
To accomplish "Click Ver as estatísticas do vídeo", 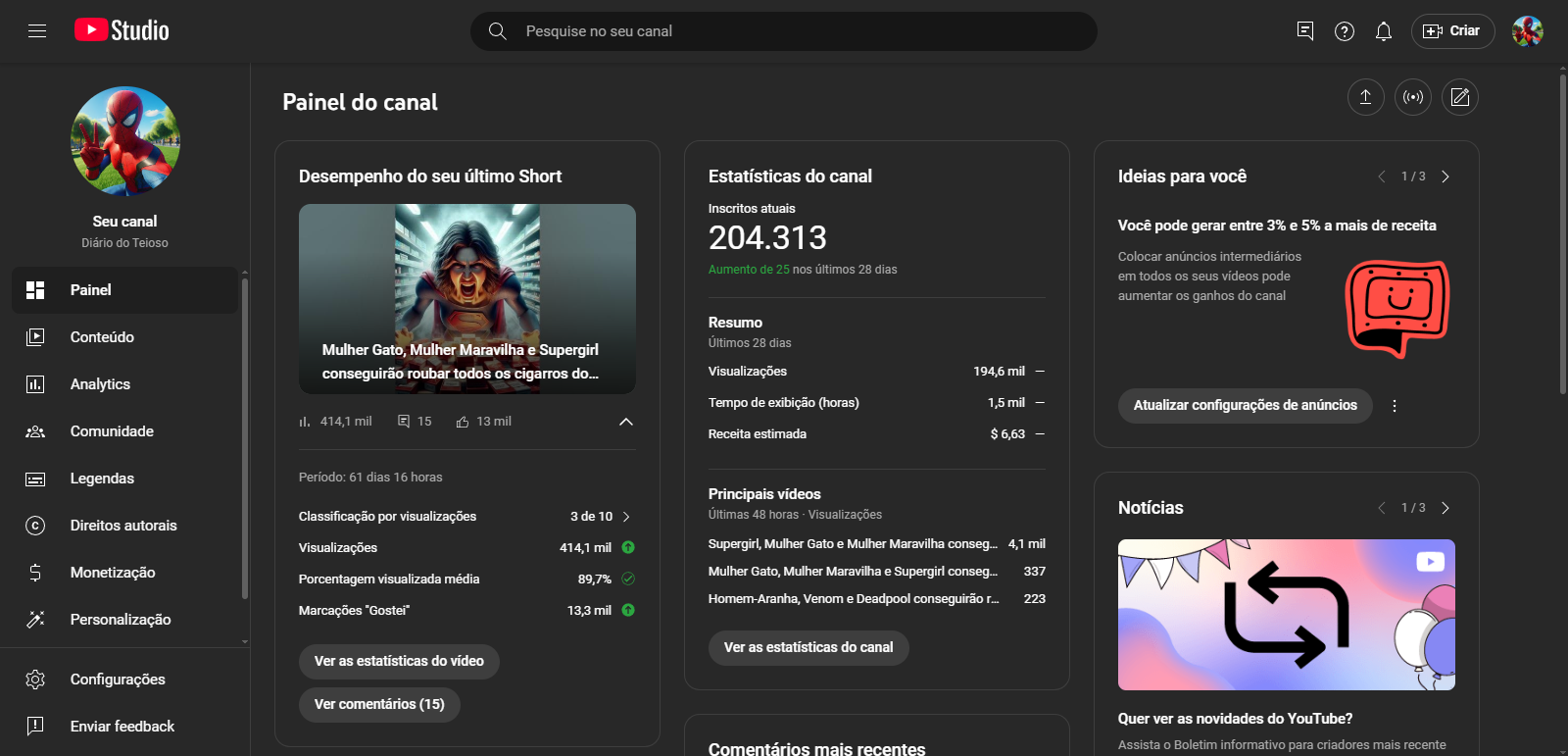I will tap(399, 662).
